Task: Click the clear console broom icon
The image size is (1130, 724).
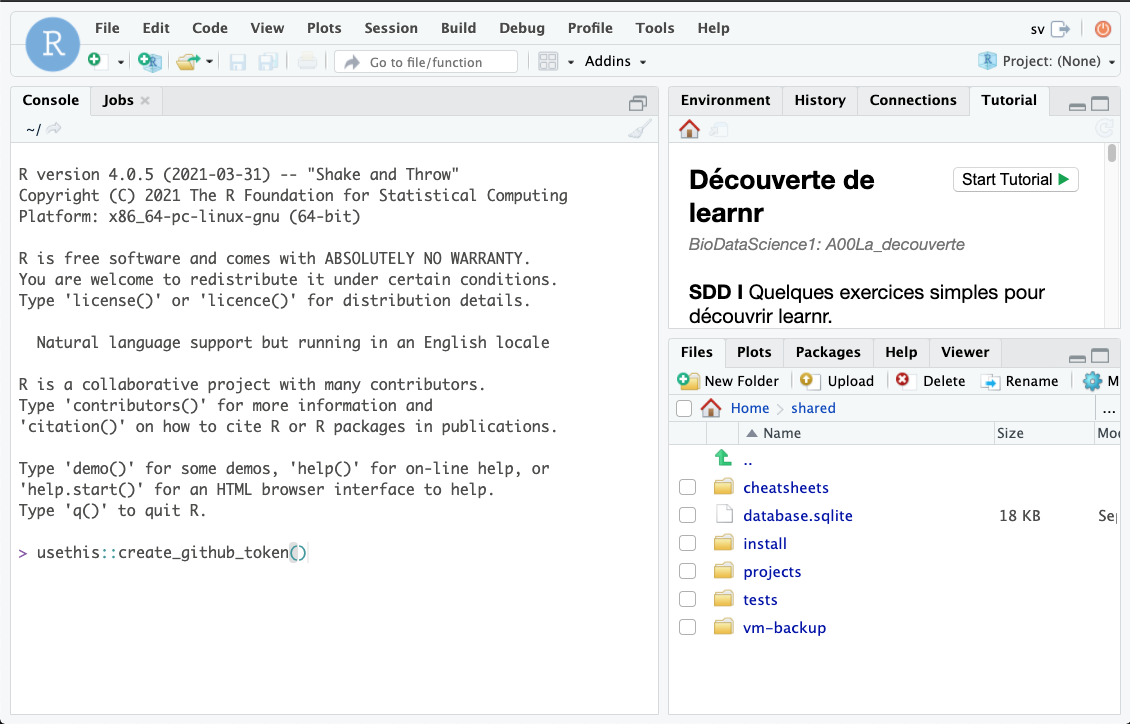Action: coord(639,129)
